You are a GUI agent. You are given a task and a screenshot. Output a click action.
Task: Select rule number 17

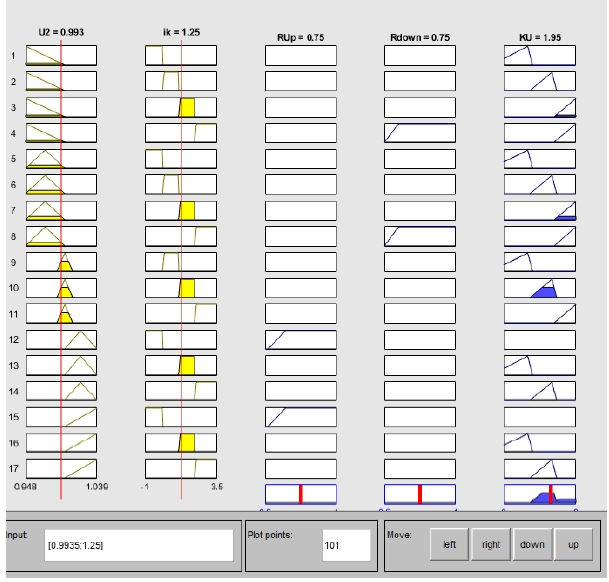pos(13,469)
